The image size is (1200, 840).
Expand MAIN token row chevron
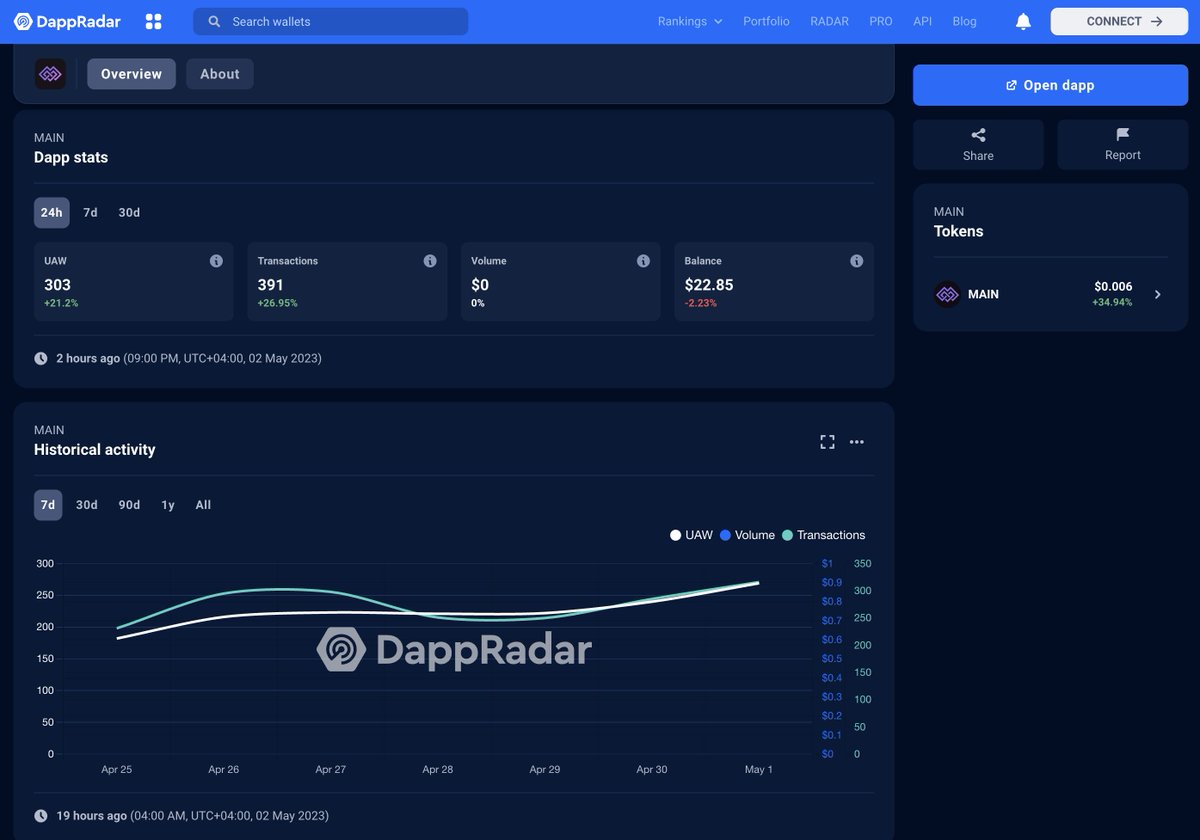[1158, 295]
